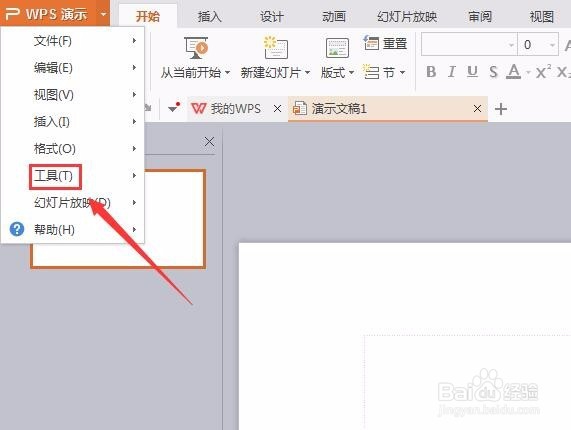Close the slide thumbnail pane
571x430 pixels.
coord(209,142)
